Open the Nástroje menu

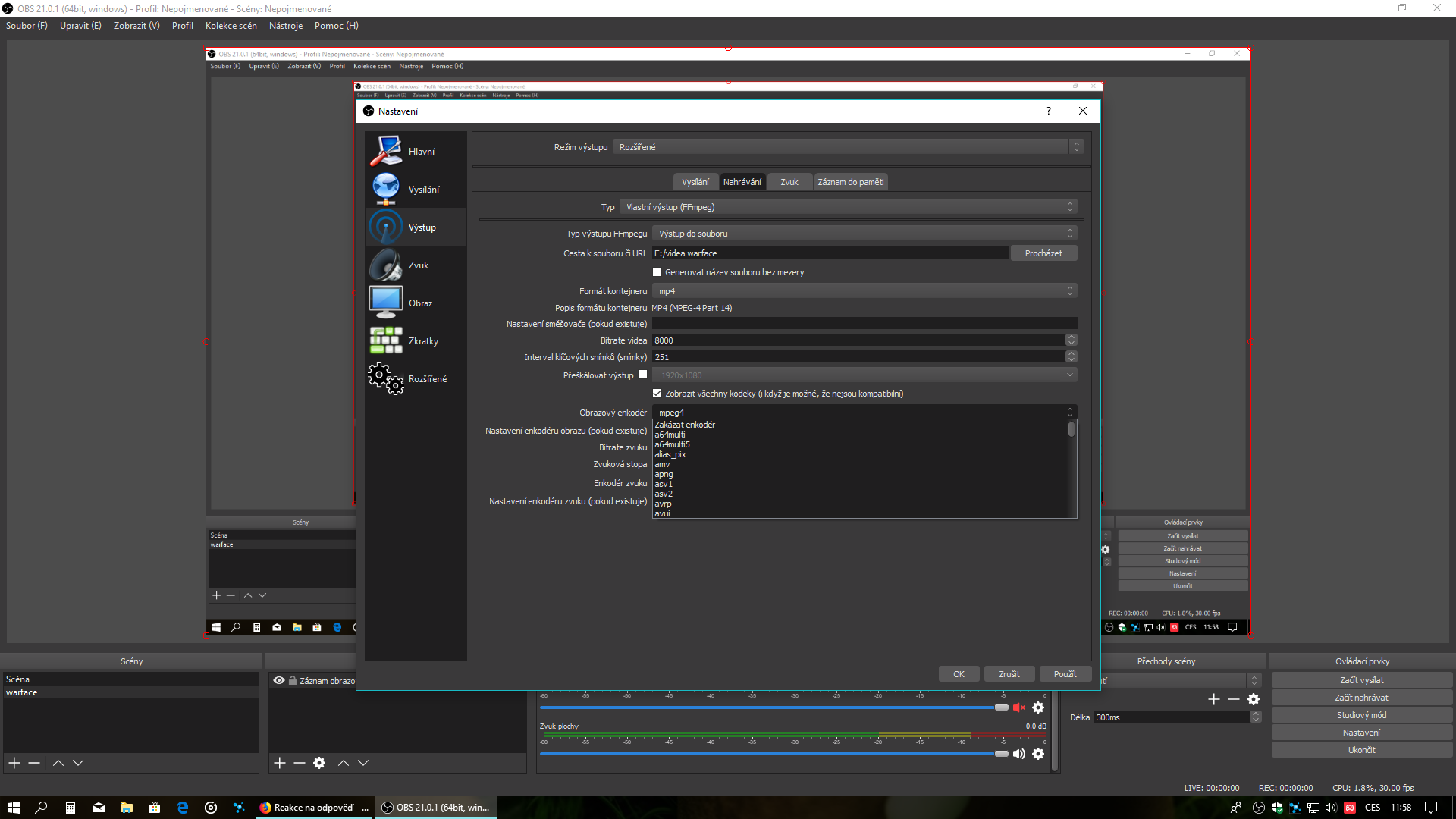click(x=286, y=26)
